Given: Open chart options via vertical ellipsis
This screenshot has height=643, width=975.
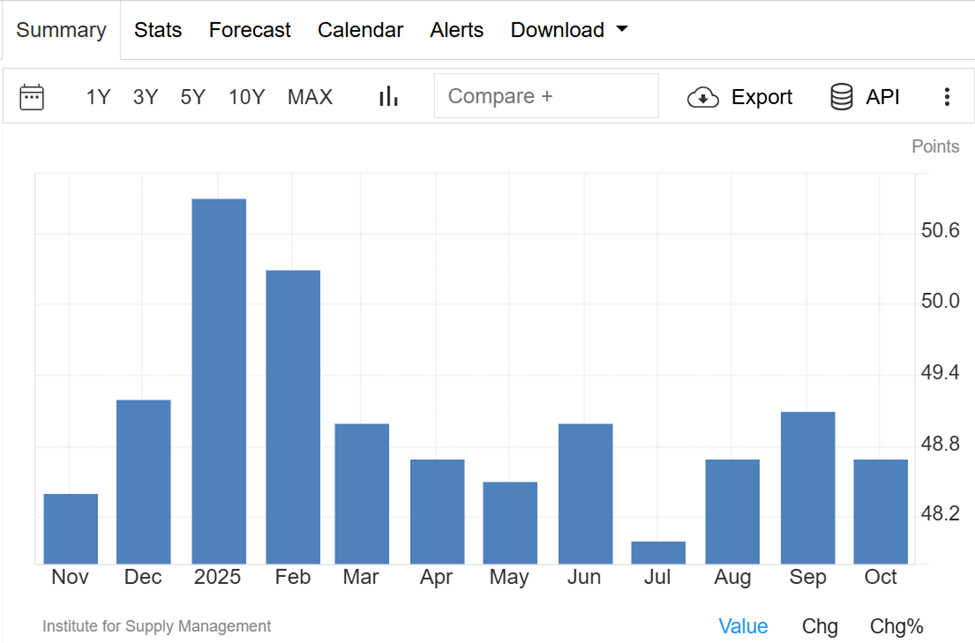Looking at the screenshot, I should click(x=946, y=96).
